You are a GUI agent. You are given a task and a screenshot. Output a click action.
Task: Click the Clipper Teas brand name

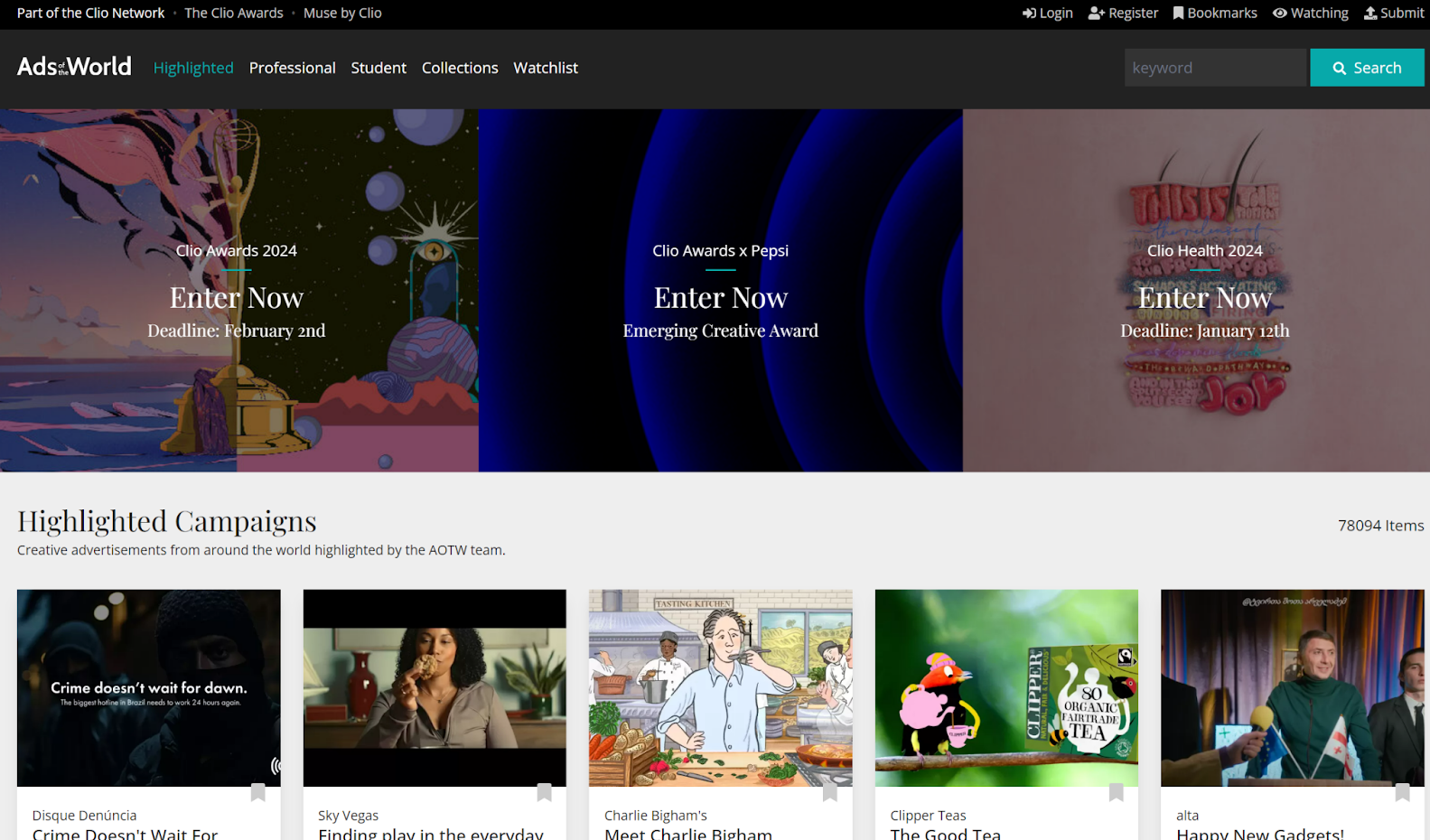pos(928,816)
